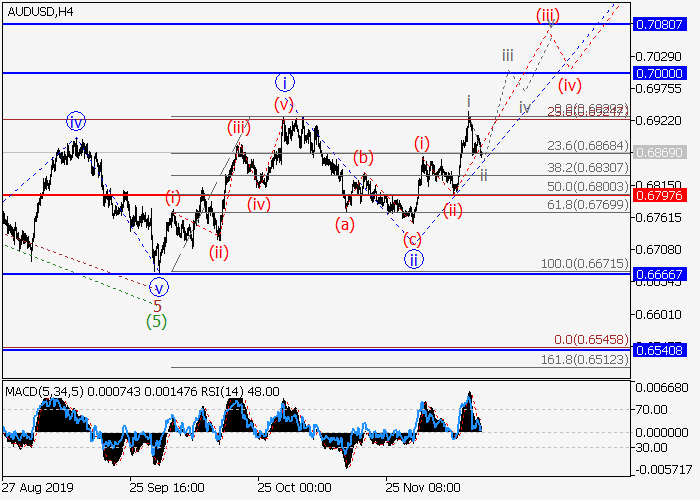
Task: Select the 25 Nov 08:00 date marker
Action: [x=425, y=487]
